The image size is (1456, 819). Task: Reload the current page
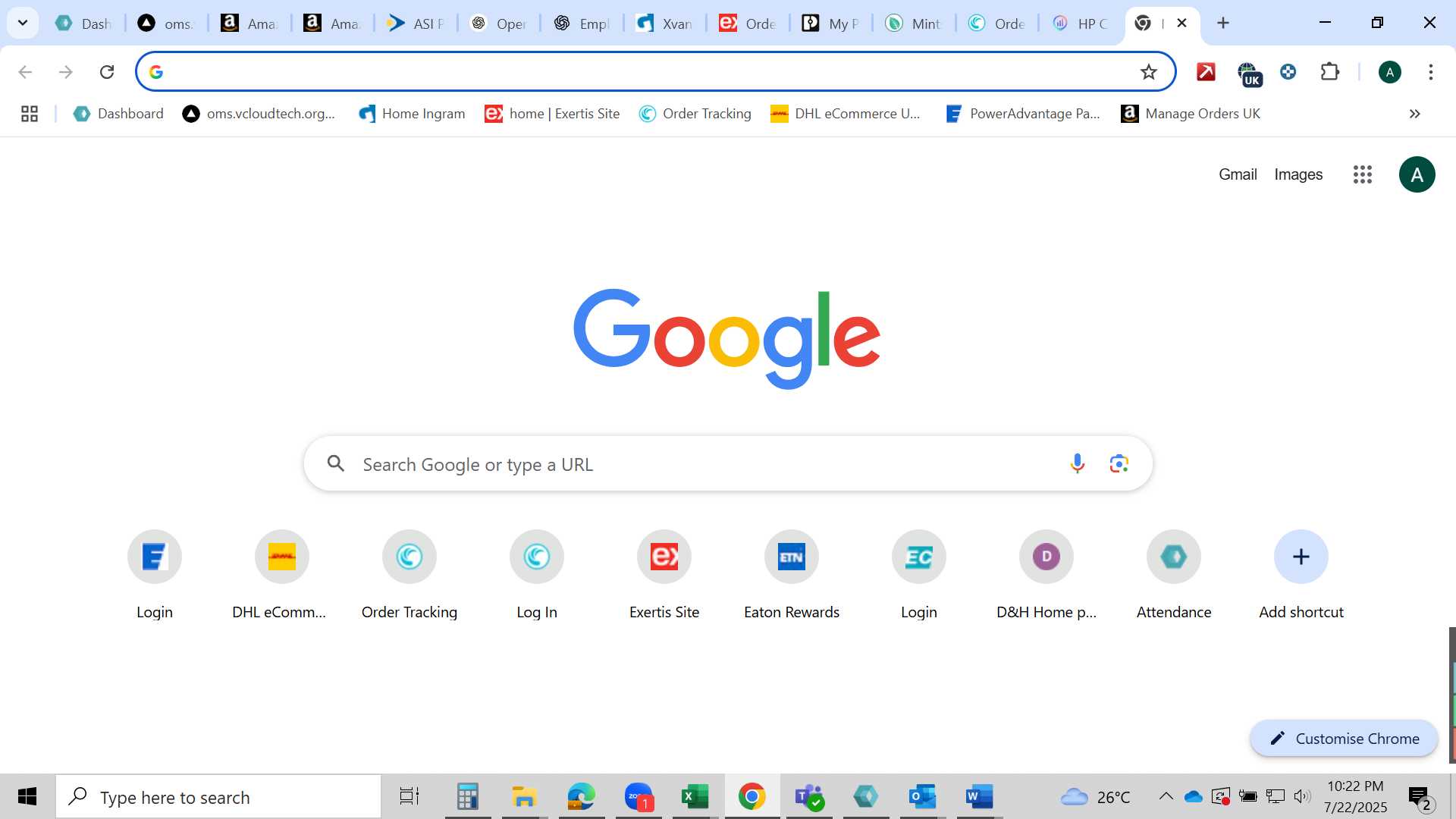click(x=107, y=72)
